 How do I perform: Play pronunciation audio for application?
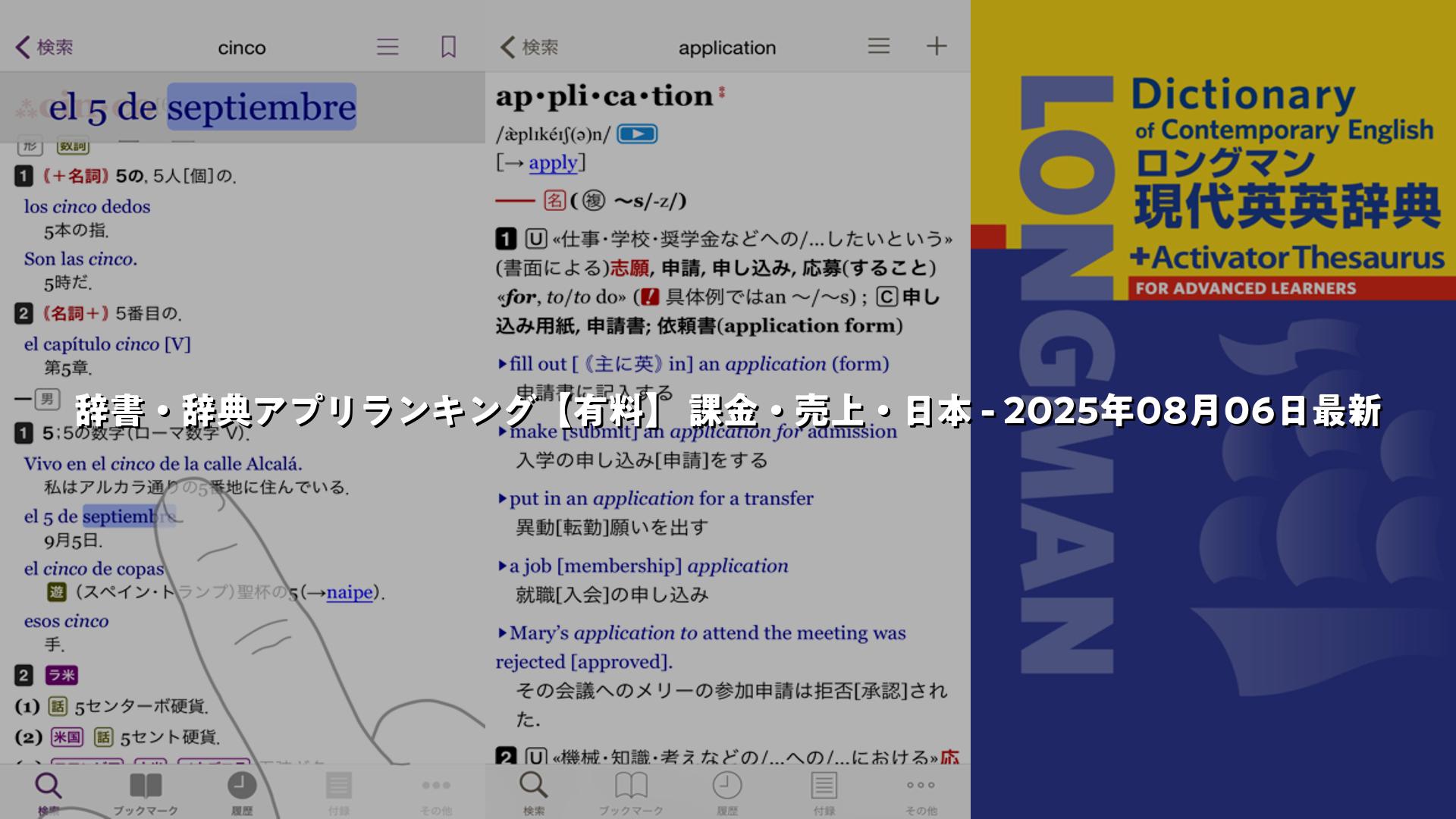point(637,134)
